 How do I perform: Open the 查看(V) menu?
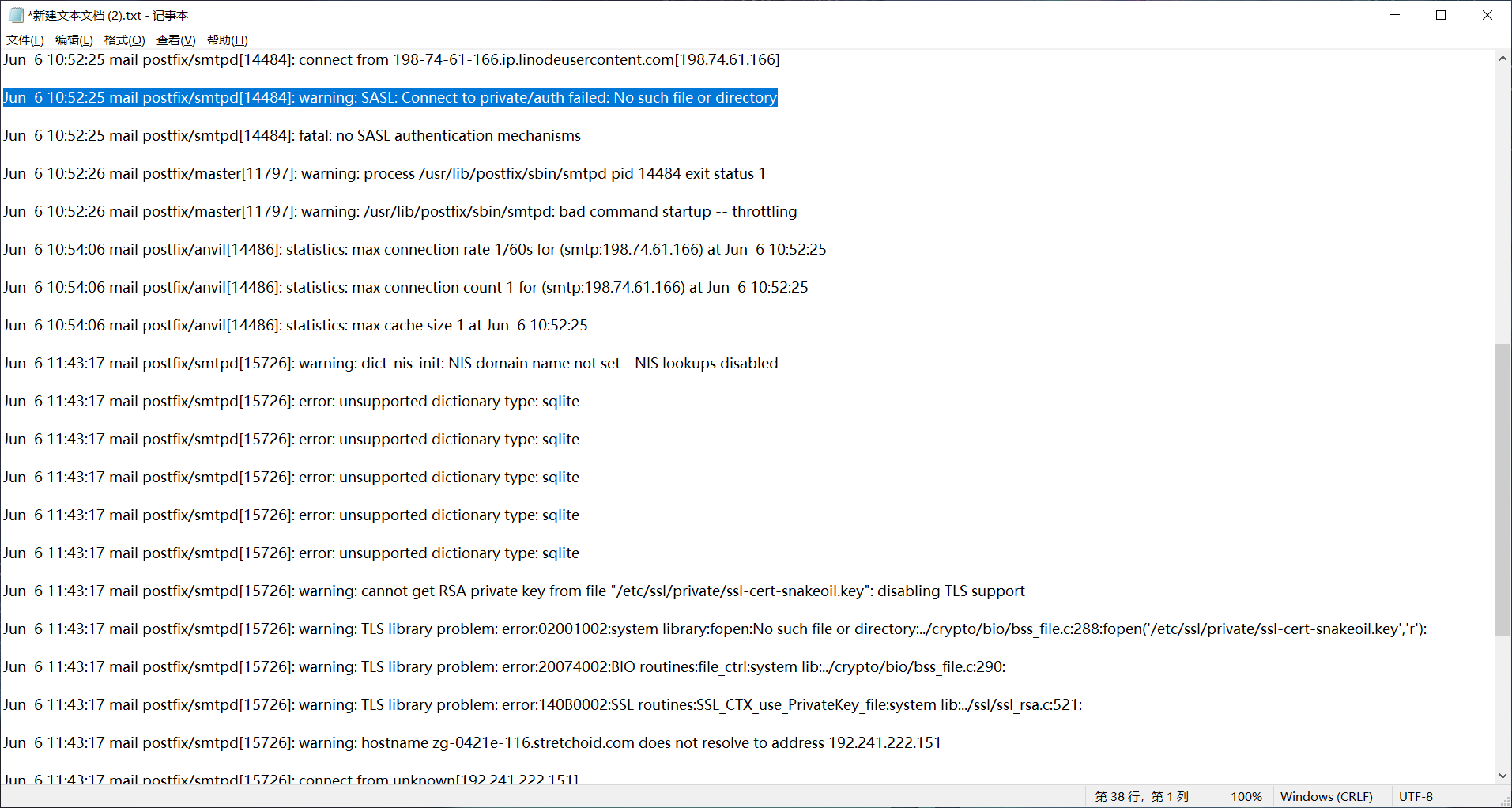click(x=176, y=40)
